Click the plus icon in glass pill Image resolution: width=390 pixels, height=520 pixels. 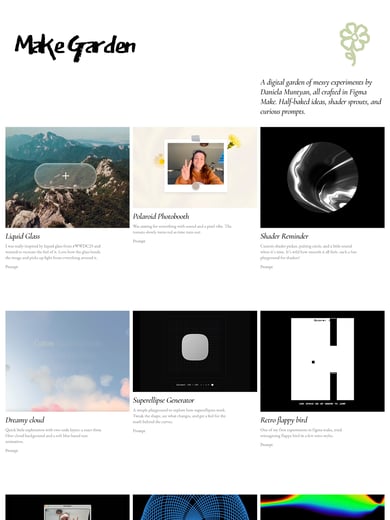pyautogui.click(x=66, y=175)
